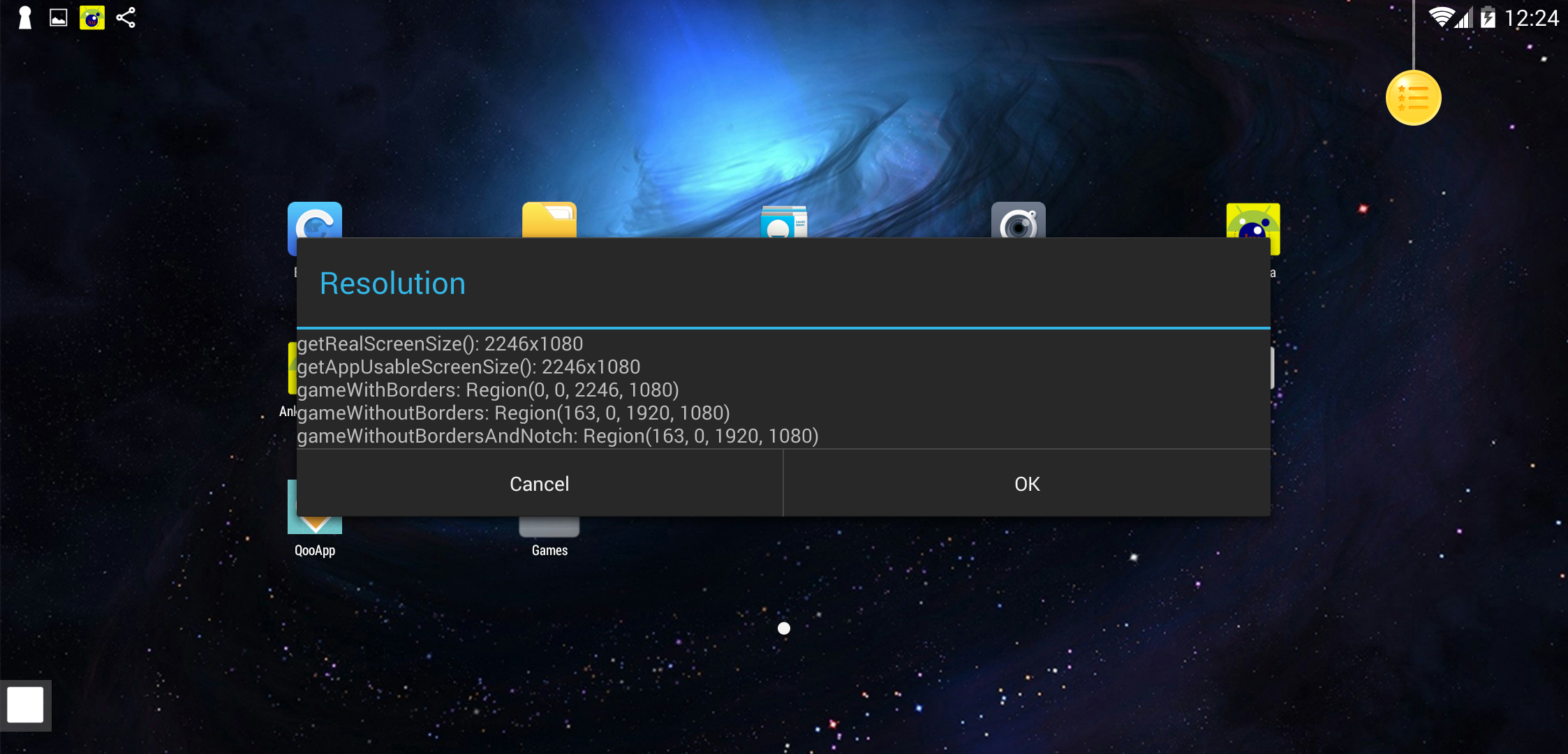
Task: Tap the cellular signal strength icon
Action: (1465, 17)
